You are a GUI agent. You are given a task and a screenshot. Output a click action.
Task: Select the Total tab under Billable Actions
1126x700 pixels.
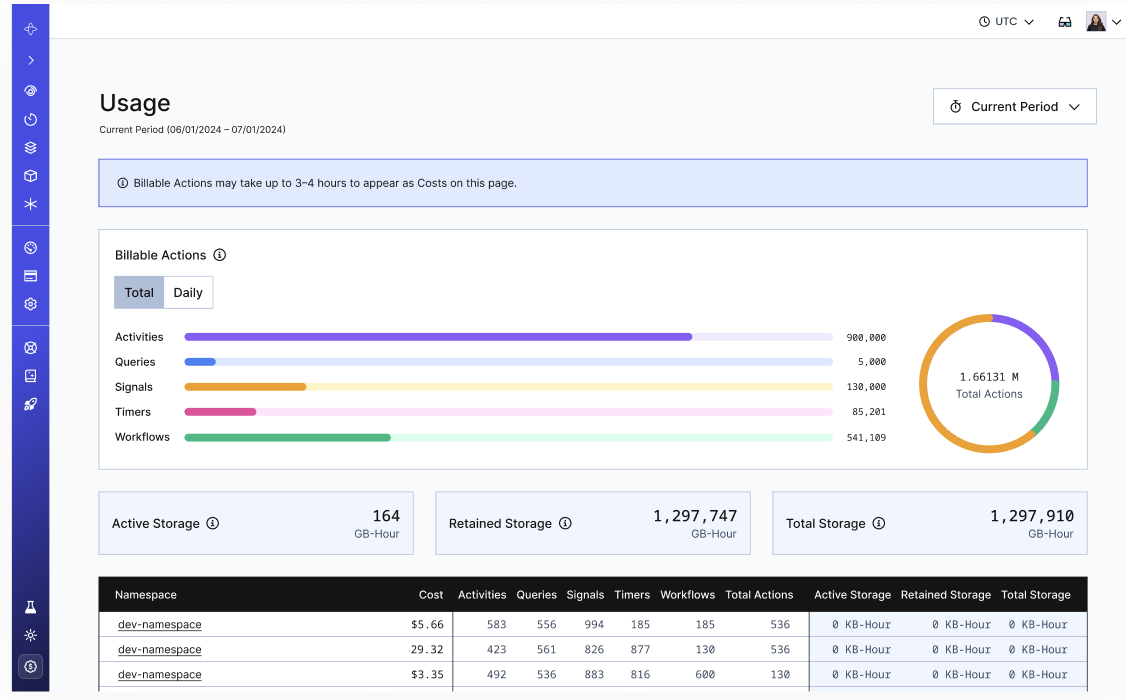[138, 292]
